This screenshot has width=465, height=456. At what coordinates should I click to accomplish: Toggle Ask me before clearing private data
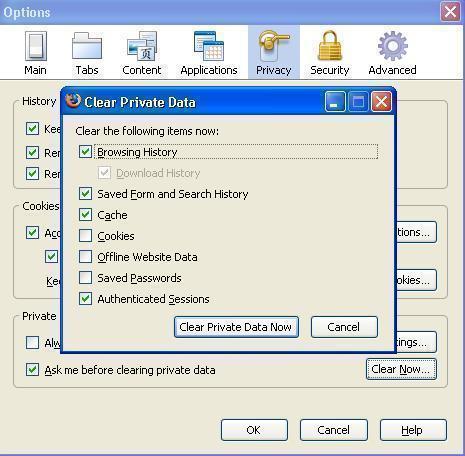32,370
